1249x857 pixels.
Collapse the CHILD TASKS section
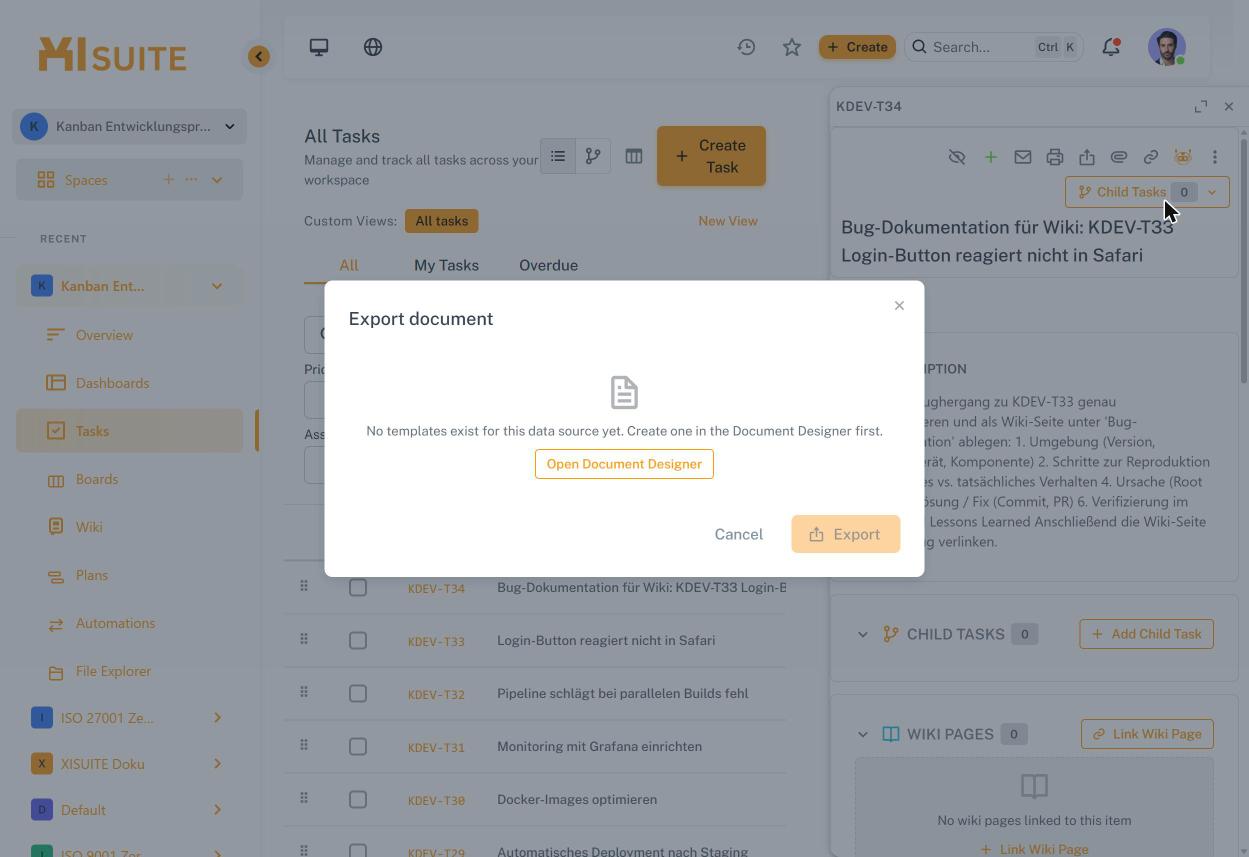(x=863, y=634)
